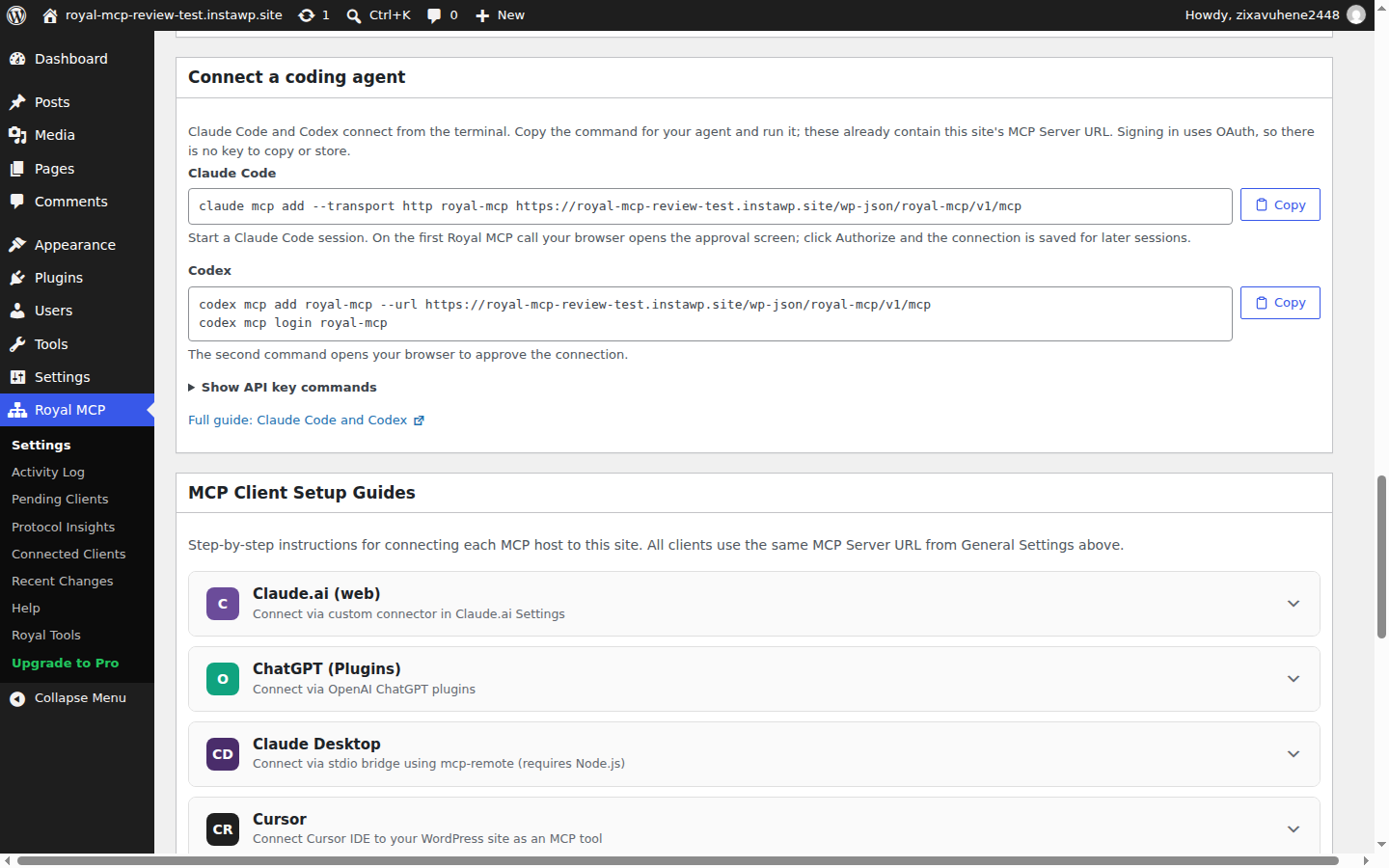Screen dimensions: 1389x868
Task: Click the Collapse Menu arrow icon
Action: tap(17, 698)
